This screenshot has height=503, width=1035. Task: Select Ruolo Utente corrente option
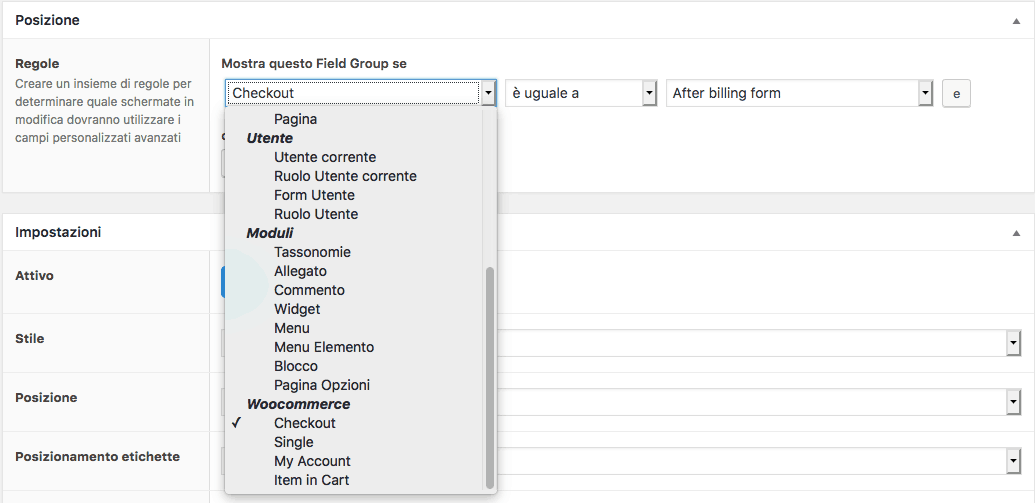pos(345,176)
